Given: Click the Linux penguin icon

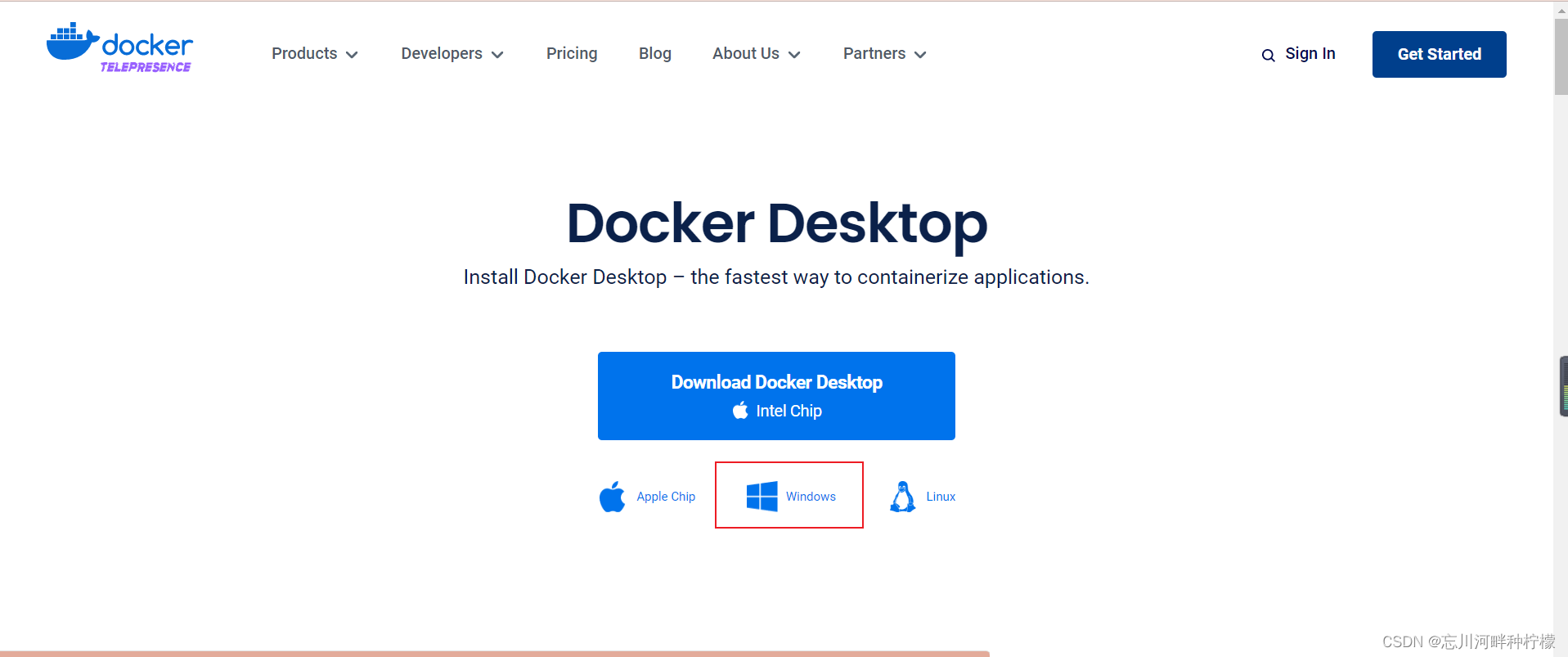Looking at the screenshot, I should point(902,497).
